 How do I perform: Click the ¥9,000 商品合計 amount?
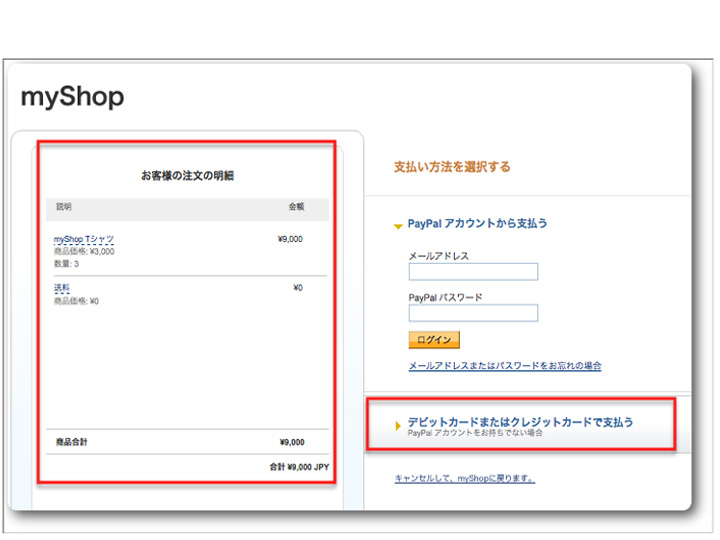(x=292, y=442)
